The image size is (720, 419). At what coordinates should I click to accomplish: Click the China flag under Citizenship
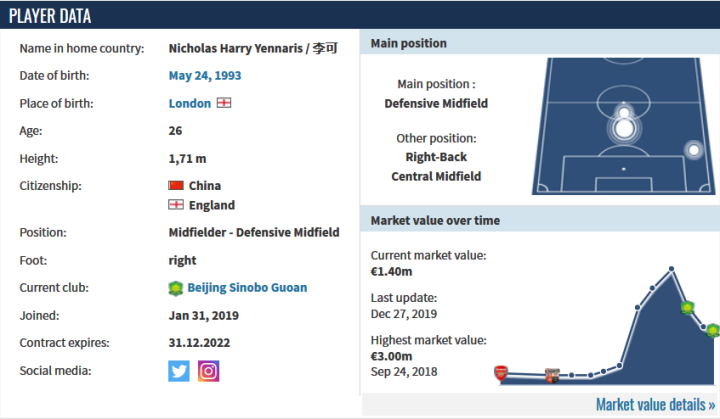[x=177, y=186]
